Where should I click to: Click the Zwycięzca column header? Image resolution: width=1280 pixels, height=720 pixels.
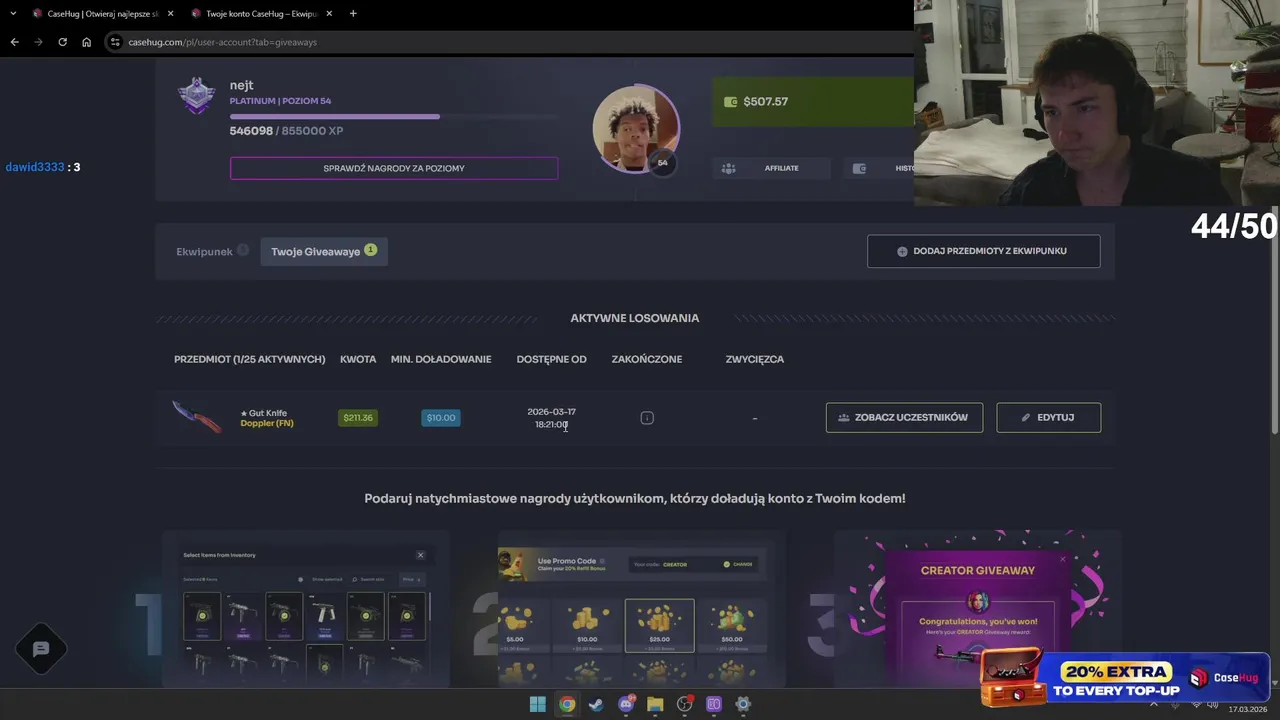[755, 359]
